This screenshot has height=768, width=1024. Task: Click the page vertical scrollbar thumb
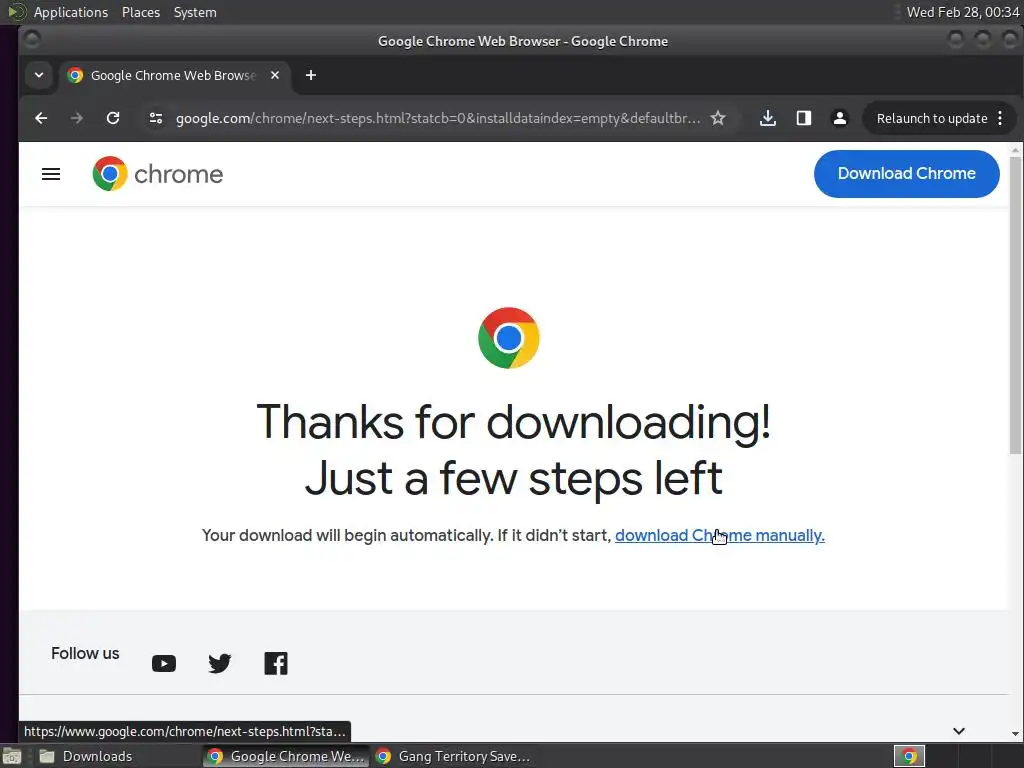pyautogui.click(x=1016, y=304)
